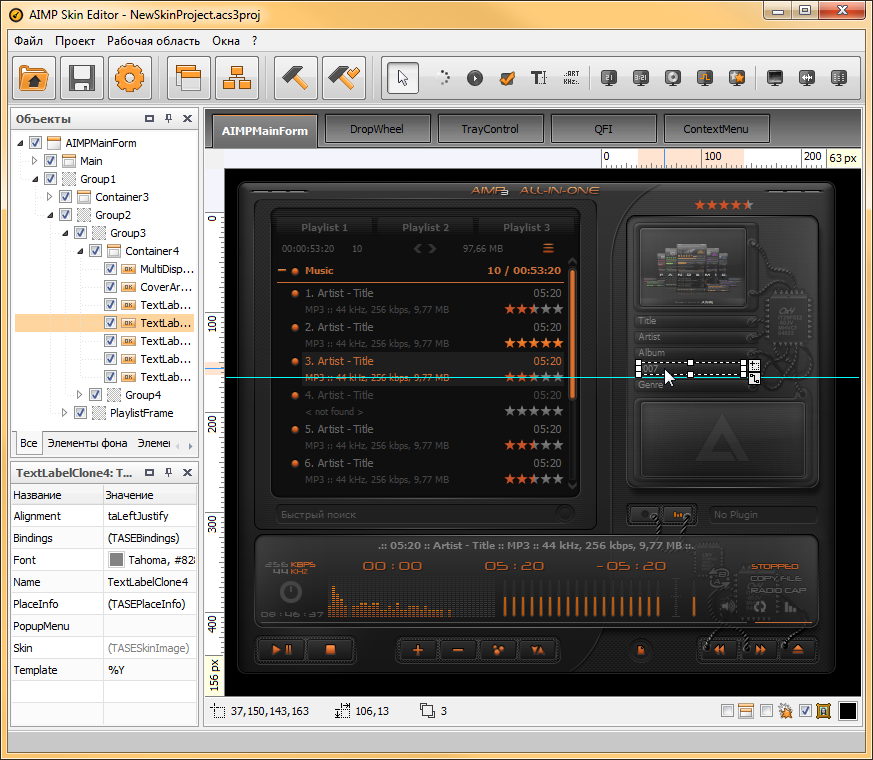Select the checkbox element tool with orange checkmark
Screen dimensions: 873x760
[507, 78]
